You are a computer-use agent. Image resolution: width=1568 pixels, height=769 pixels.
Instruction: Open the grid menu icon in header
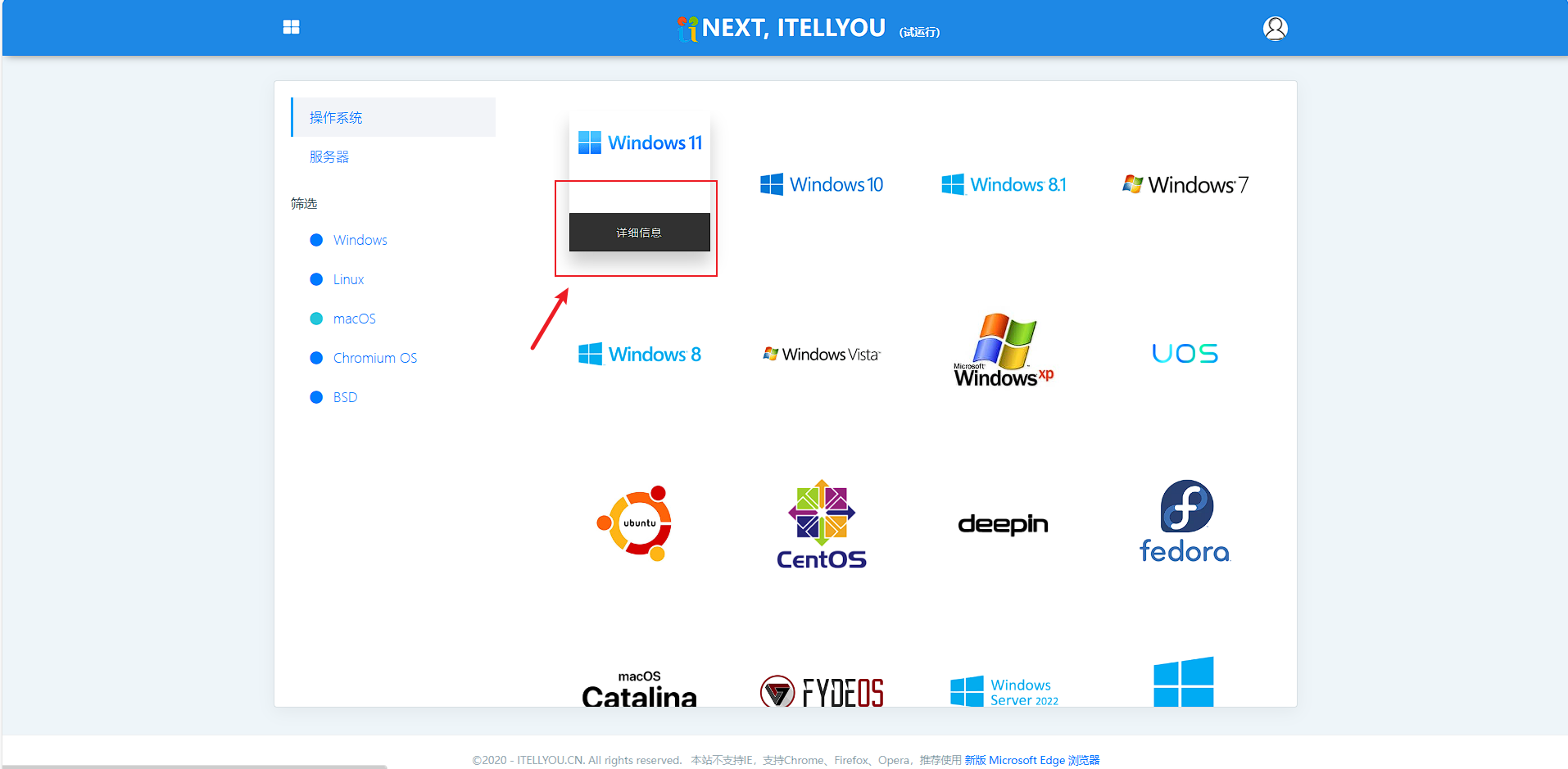click(x=291, y=27)
